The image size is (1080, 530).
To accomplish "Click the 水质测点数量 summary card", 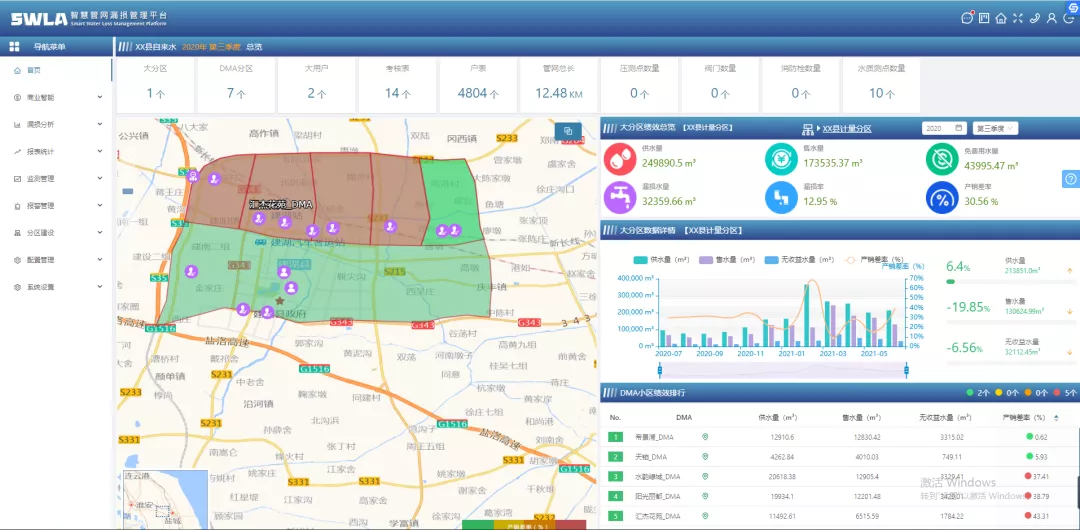I will point(881,85).
